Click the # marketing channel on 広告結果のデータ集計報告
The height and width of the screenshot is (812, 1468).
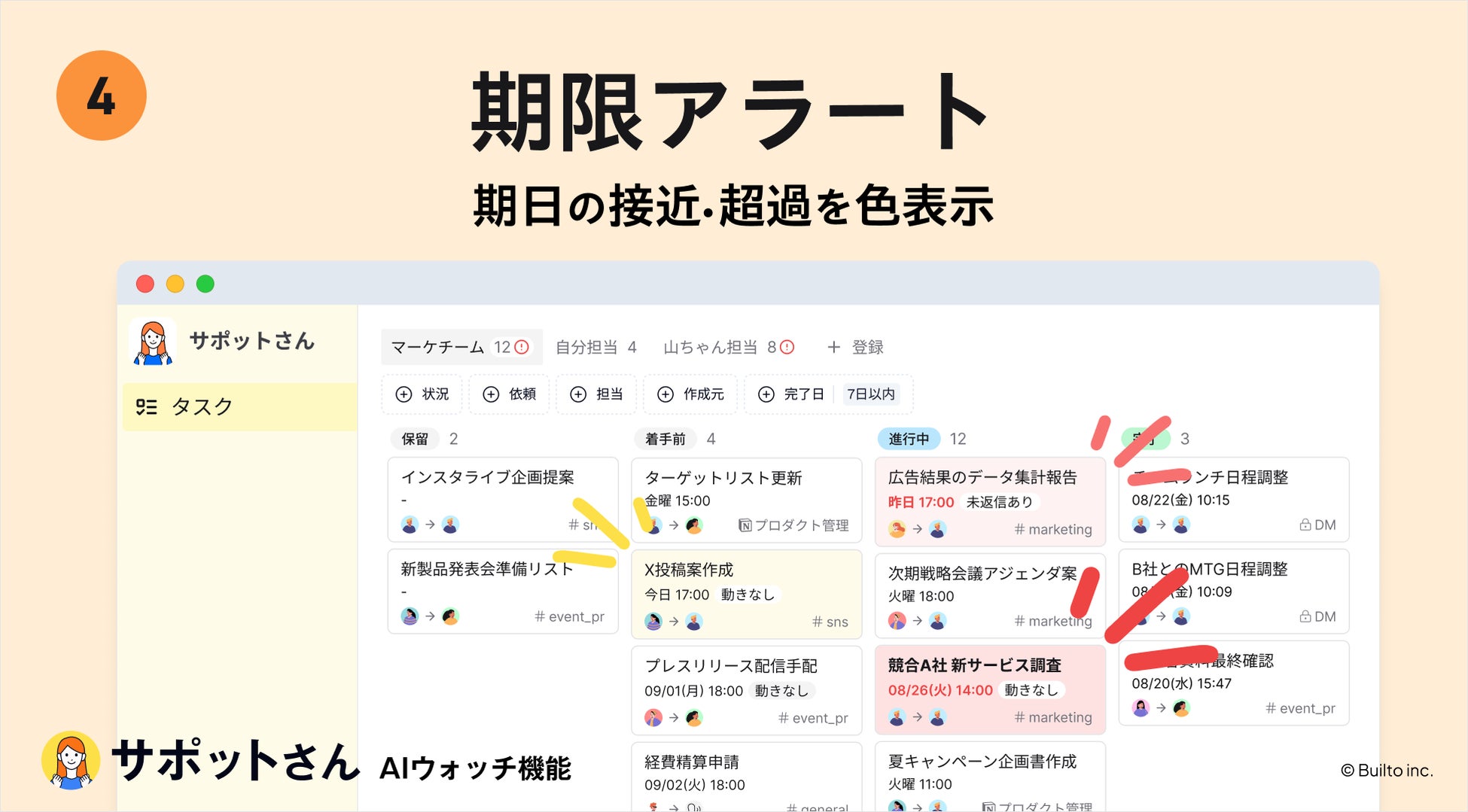[x=1052, y=529]
